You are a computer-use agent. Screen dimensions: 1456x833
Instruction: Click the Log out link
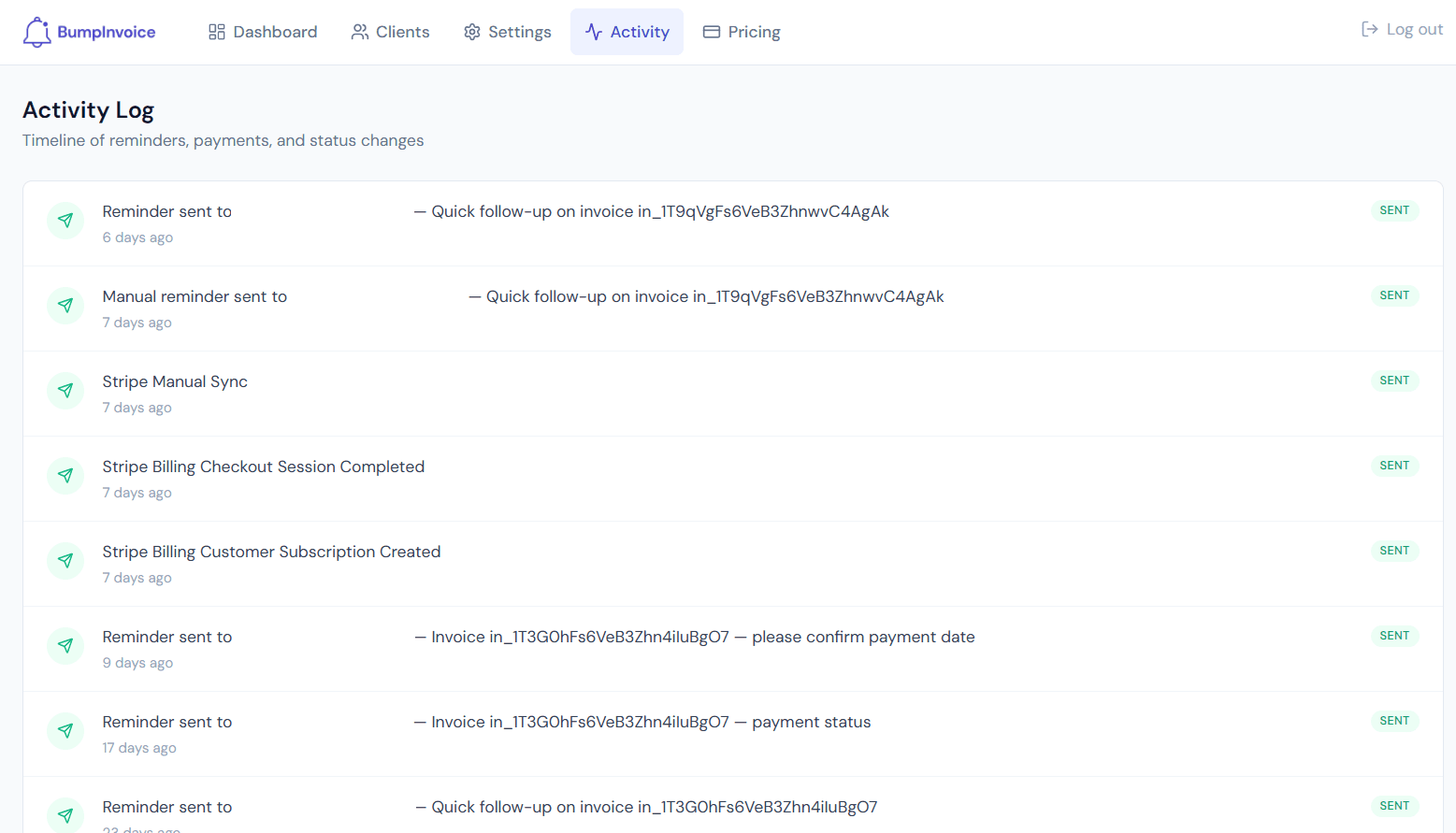1414,29
